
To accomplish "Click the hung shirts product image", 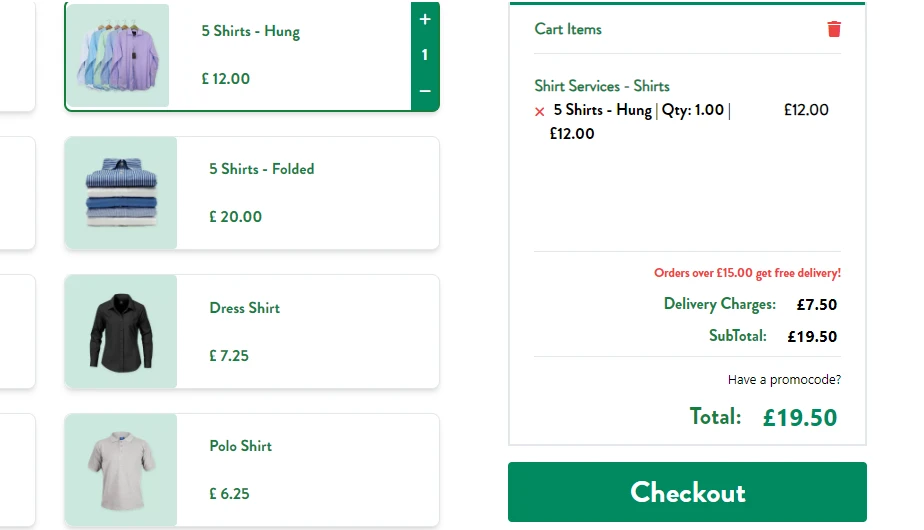I will click(118, 55).
